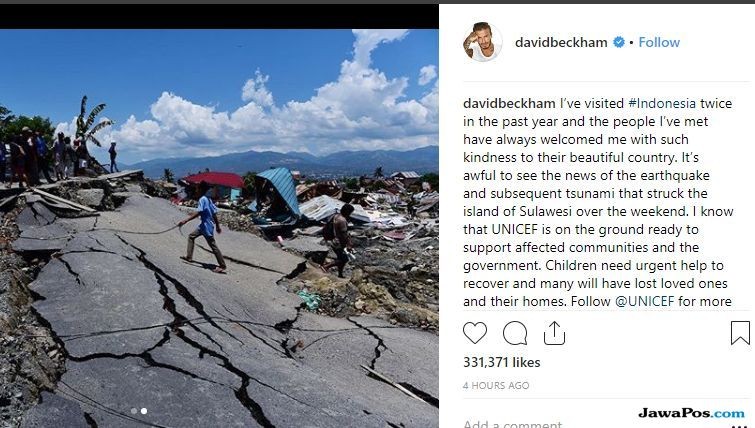The width and height of the screenshot is (755, 428).
Task: Open the davidbeckham username in the post header
Action: tap(561, 42)
